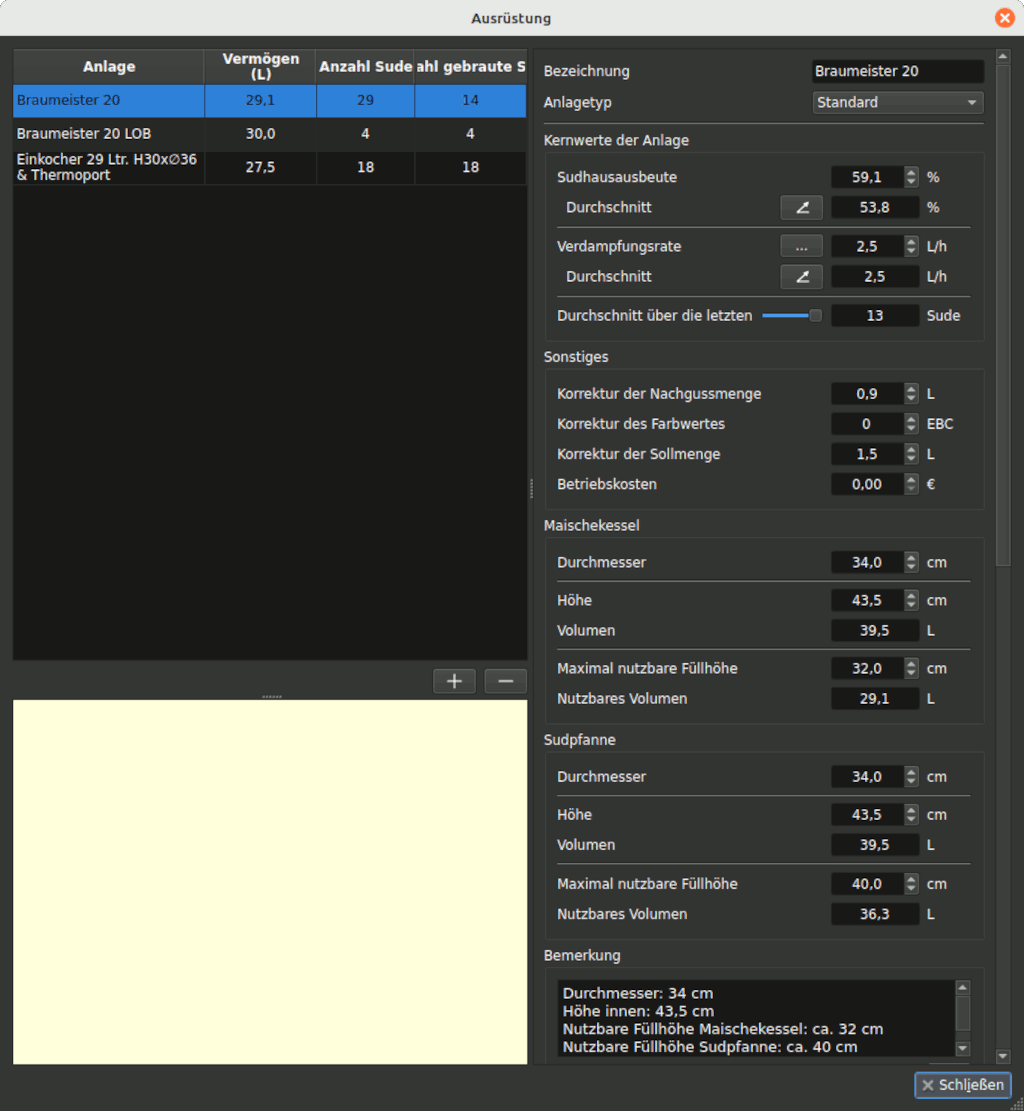Screen dimensions: 1024x1111
Task: Select Braumeister 20 LOB row
Action: click(110, 134)
